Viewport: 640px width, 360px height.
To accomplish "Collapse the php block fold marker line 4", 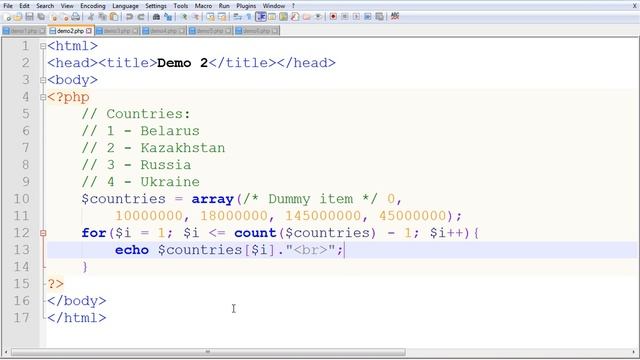I will point(43,97).
